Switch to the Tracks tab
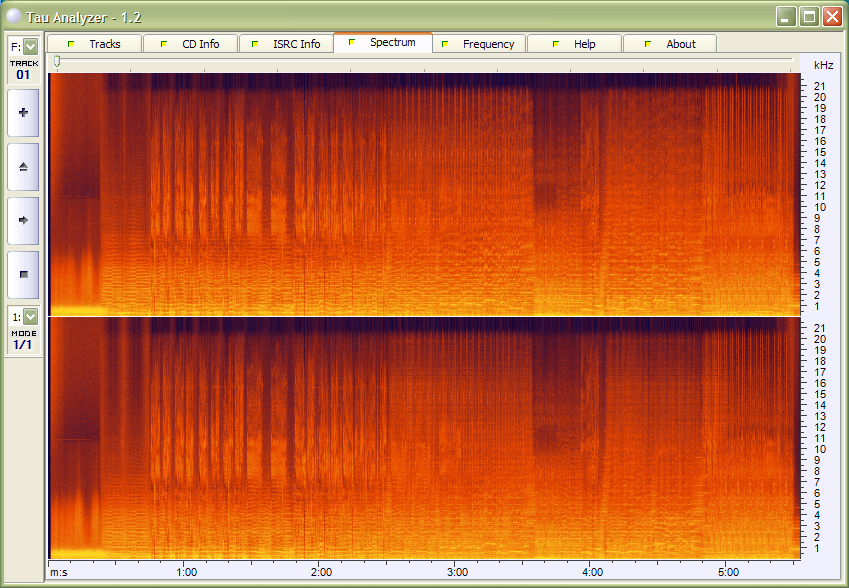 point(95,44)
